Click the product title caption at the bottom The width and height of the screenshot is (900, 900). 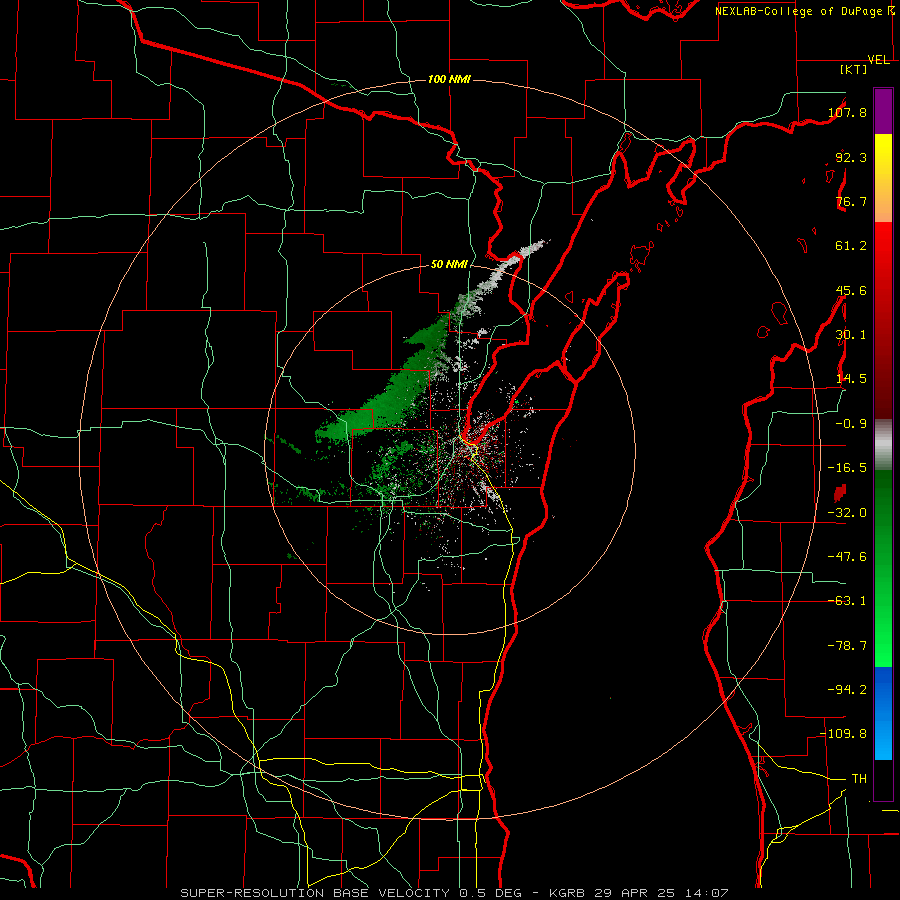(x=454, y=893)
